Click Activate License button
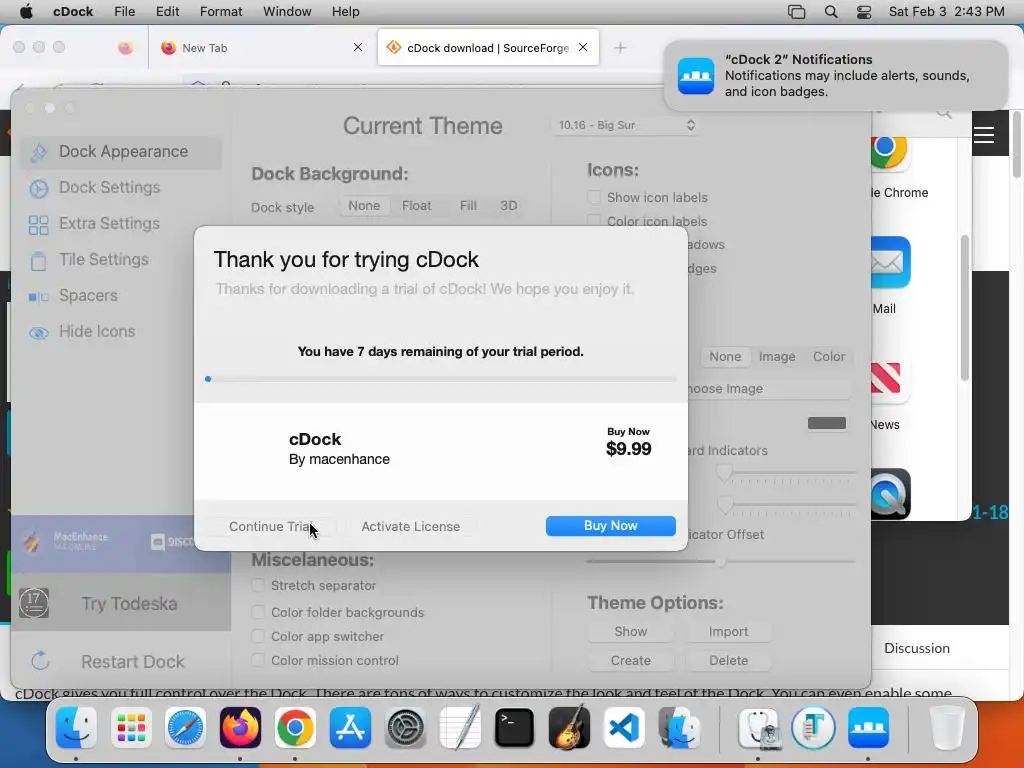Image resolution: width=1024 pixels, height=768 pixels. coord(410,526)
